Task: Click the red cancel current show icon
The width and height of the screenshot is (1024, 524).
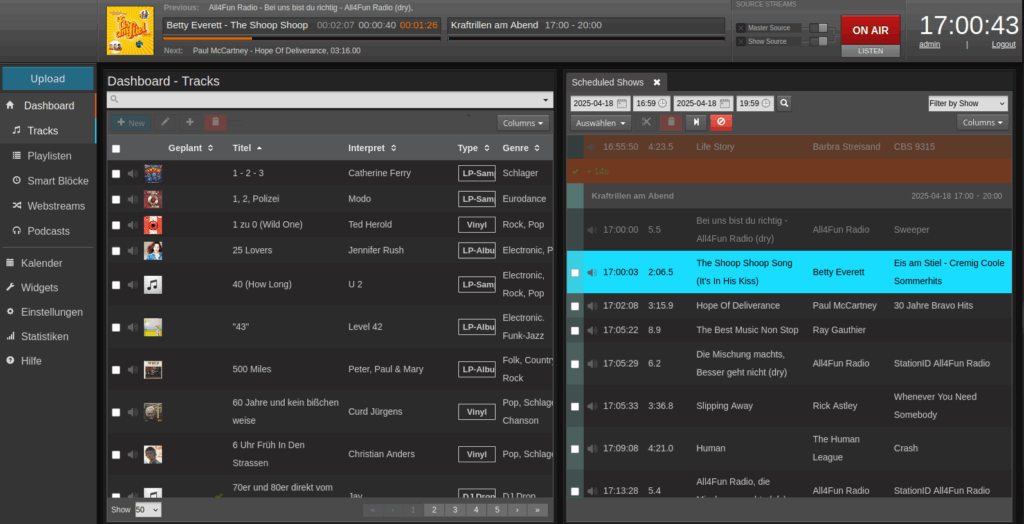Action: click(x=721, y=122)
